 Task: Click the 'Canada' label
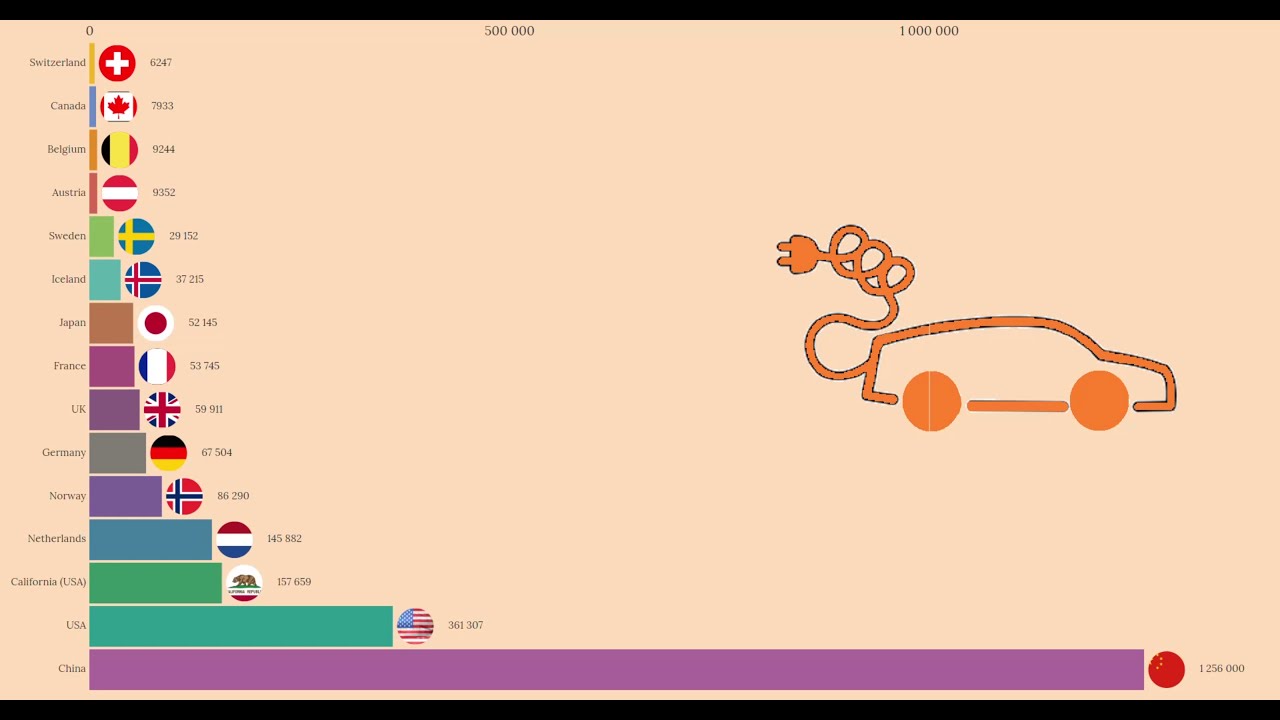(x=68, y=106)
